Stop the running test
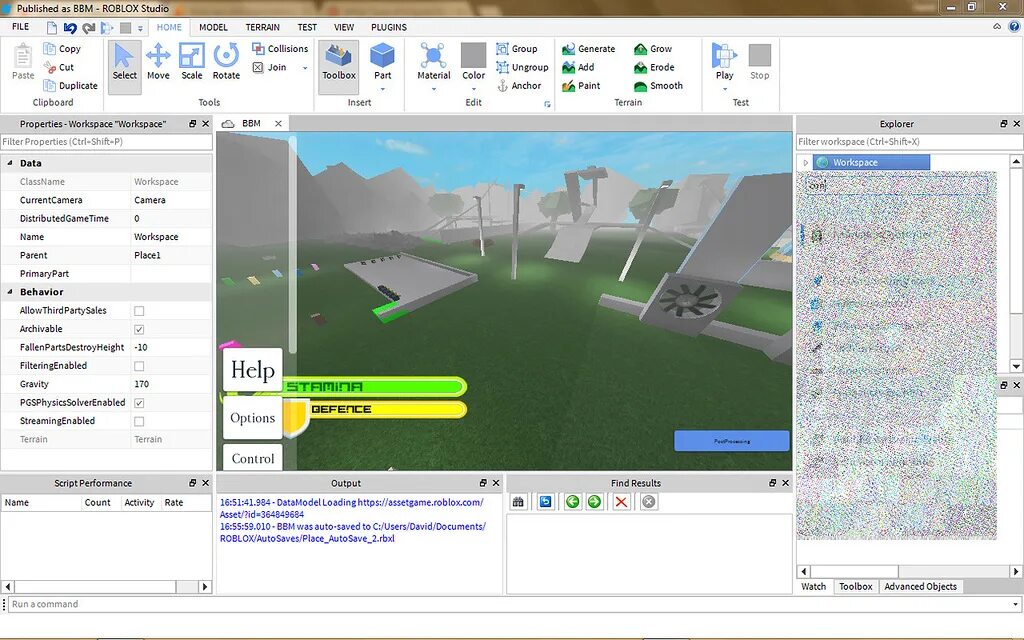 tap(760, 61)
